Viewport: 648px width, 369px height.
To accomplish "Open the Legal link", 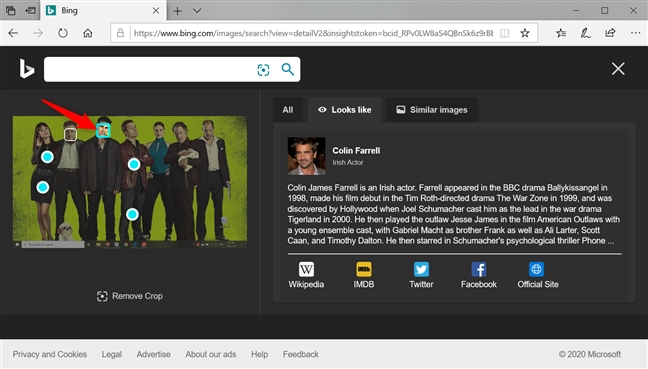I will point(112,354).
